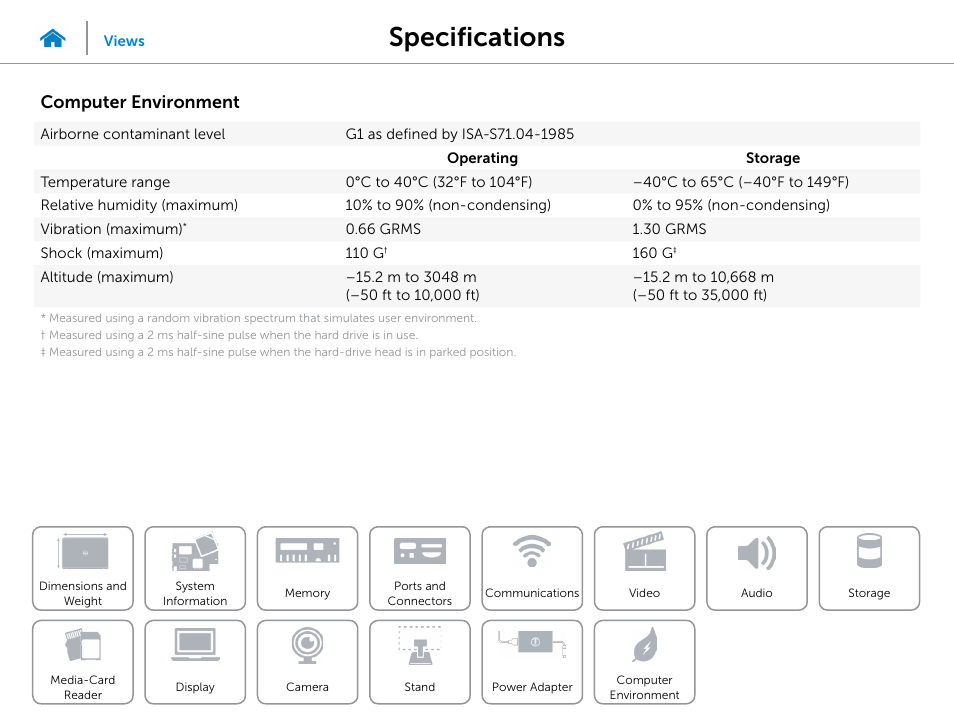
Task: Click the Computer Environment section heading
Action: (x=140, y=102)
